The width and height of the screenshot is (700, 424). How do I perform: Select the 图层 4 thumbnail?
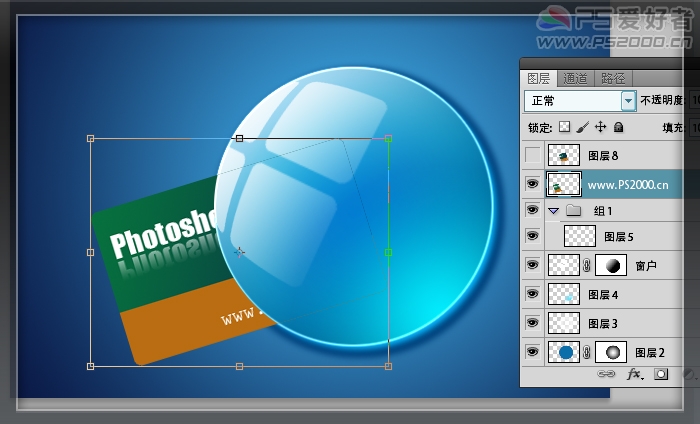pos(564,294)
